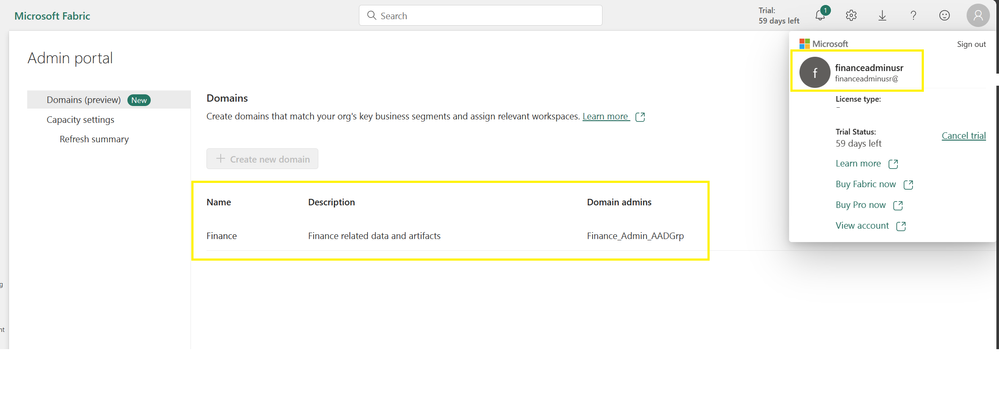Click external link icon beside Buy Pro now
Screen dimensions: 999x415
click(x=898, y=205)
